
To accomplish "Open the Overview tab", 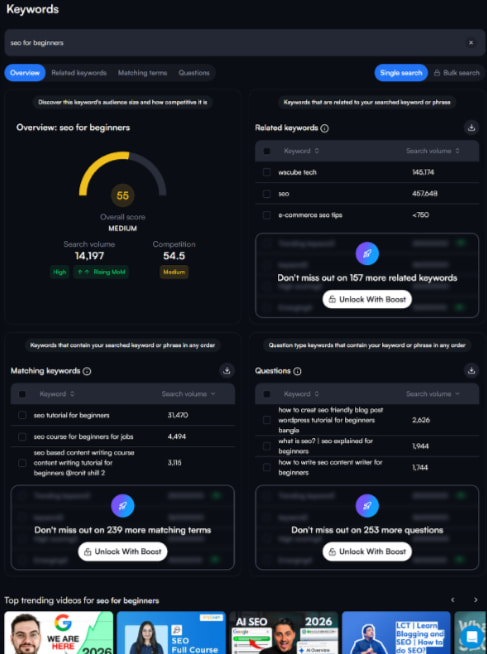I will [x=25, y=73].
